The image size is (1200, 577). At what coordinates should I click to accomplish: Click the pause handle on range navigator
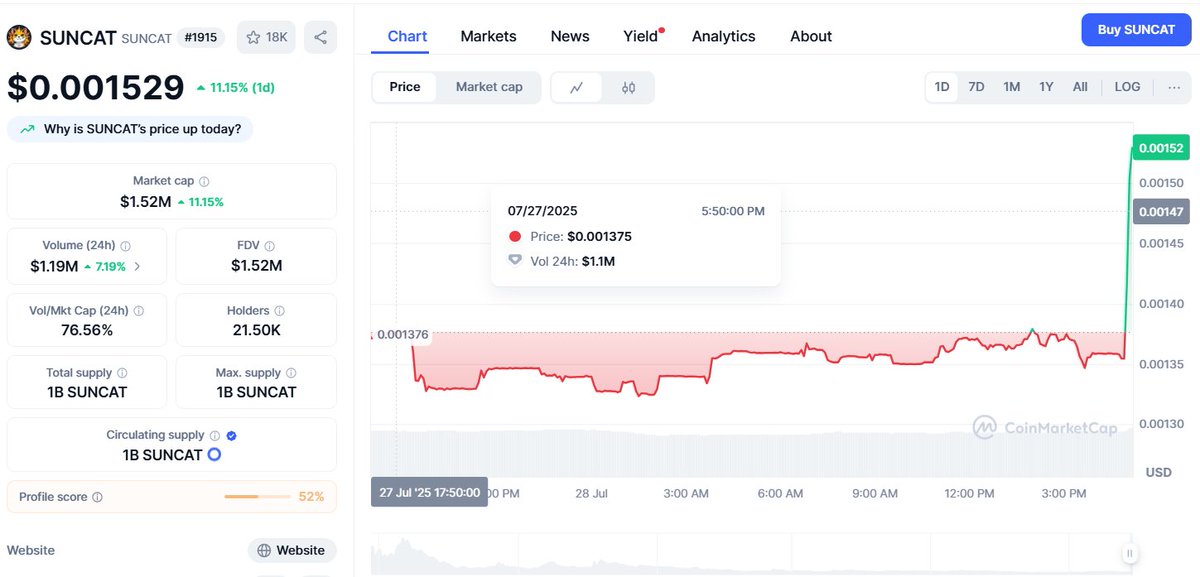point(1130,553)
